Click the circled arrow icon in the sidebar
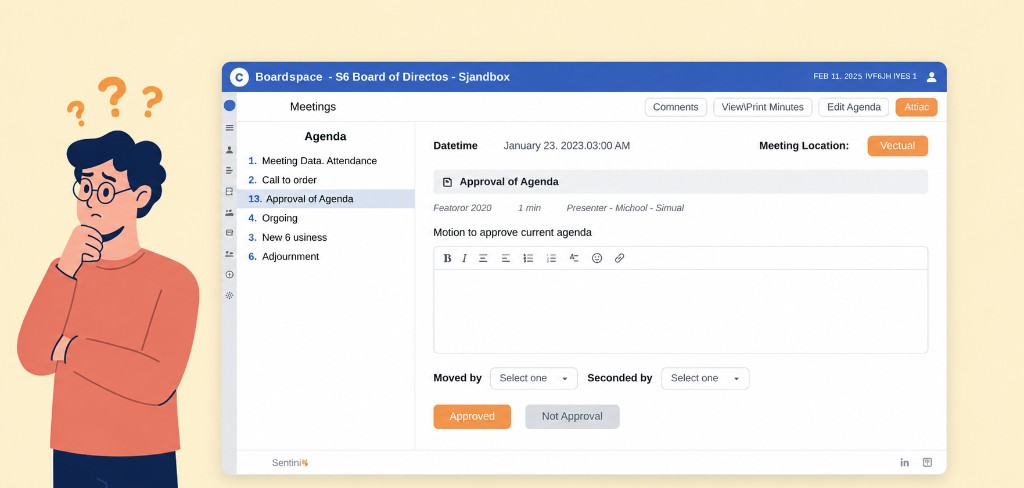Screen dimensions: 1024x488 click(x=229, y=274)
